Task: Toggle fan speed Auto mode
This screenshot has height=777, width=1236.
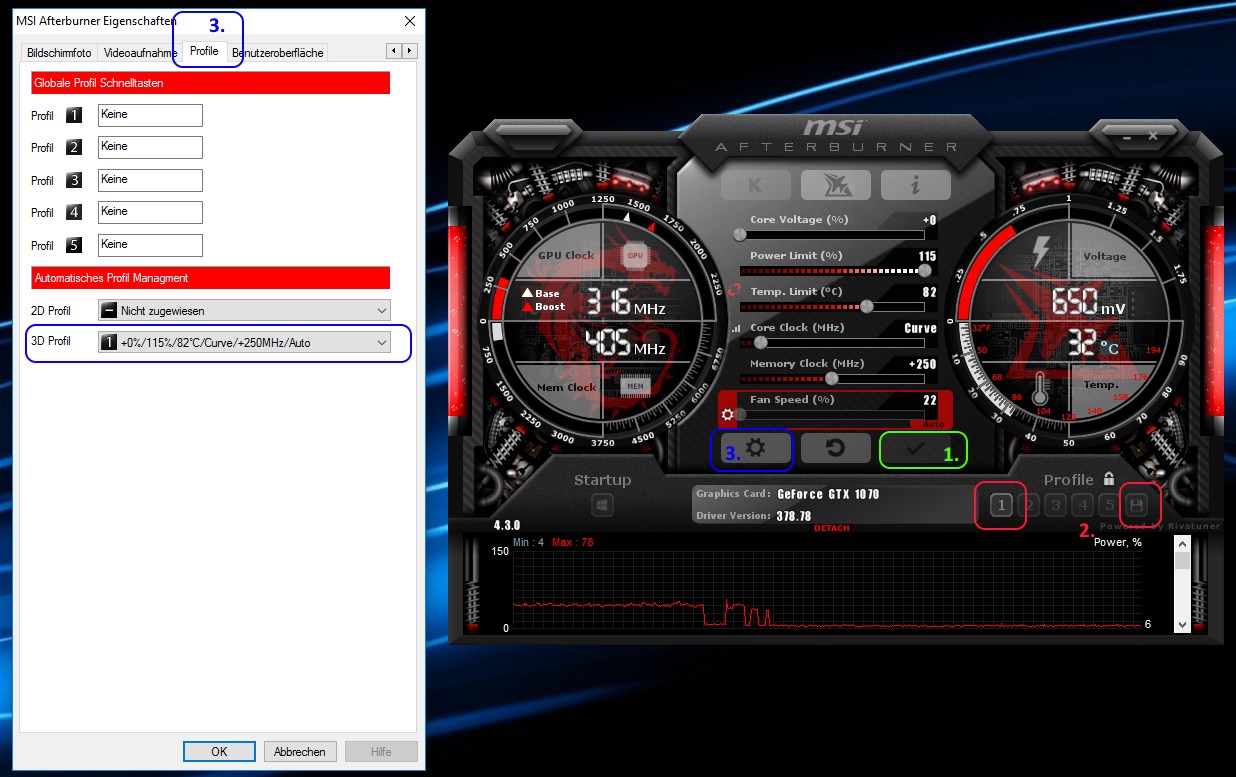Action: pos(933,424)
